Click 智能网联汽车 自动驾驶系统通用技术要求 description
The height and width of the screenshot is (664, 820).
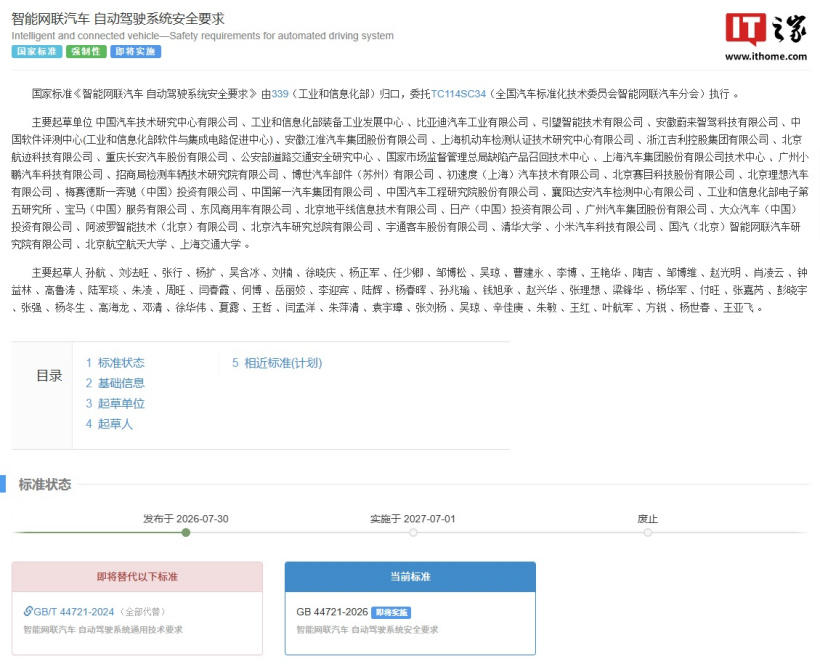[103, 629]
